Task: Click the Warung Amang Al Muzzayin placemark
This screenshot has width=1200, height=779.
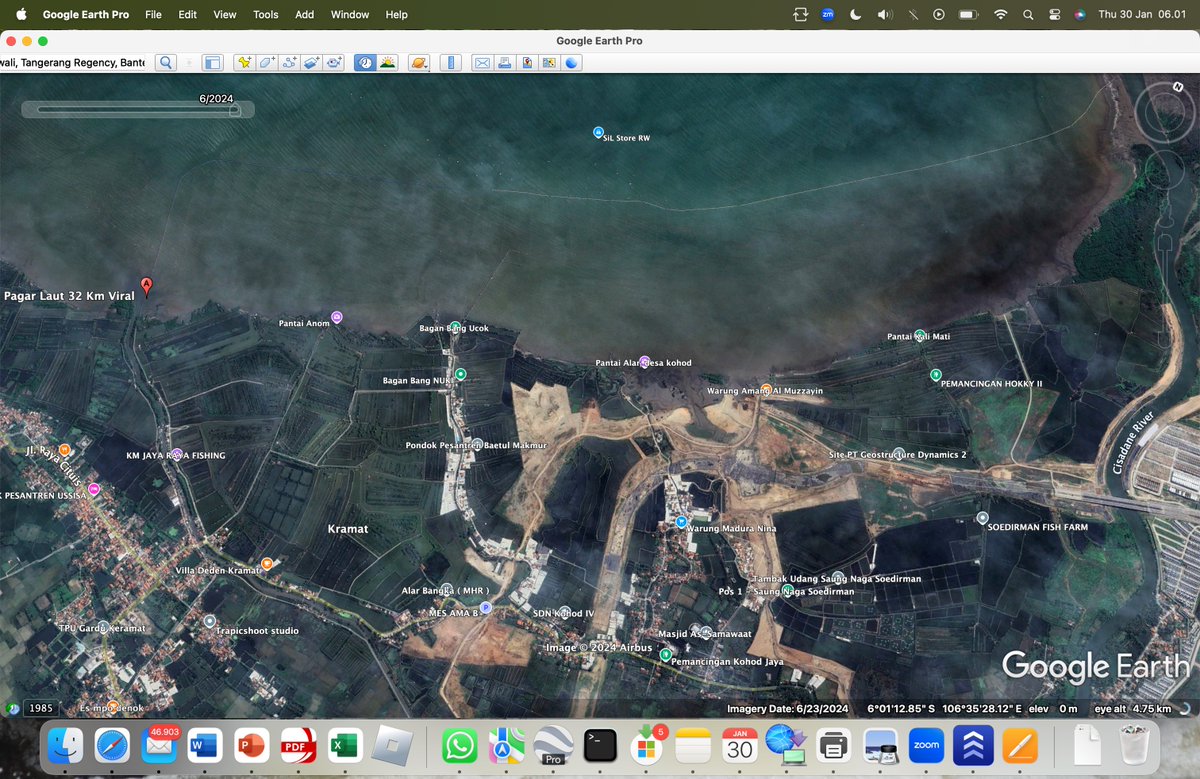Action: coord(765,390)
